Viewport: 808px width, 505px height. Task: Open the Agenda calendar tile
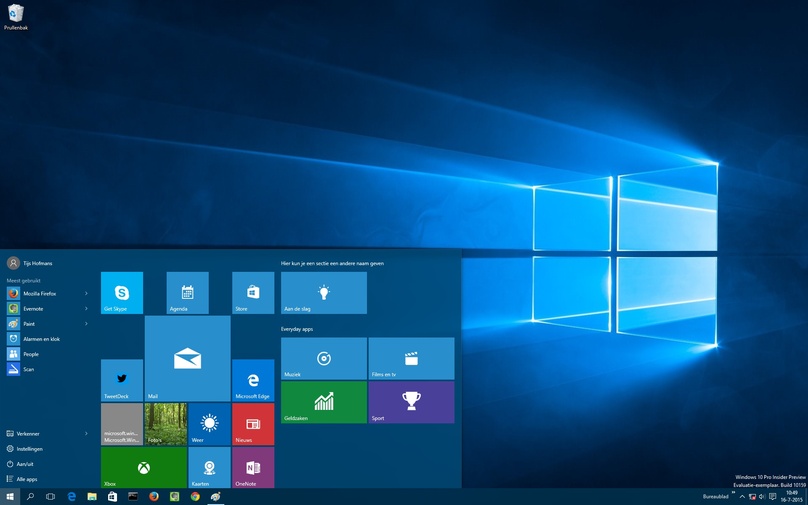(x=188, y=293)
